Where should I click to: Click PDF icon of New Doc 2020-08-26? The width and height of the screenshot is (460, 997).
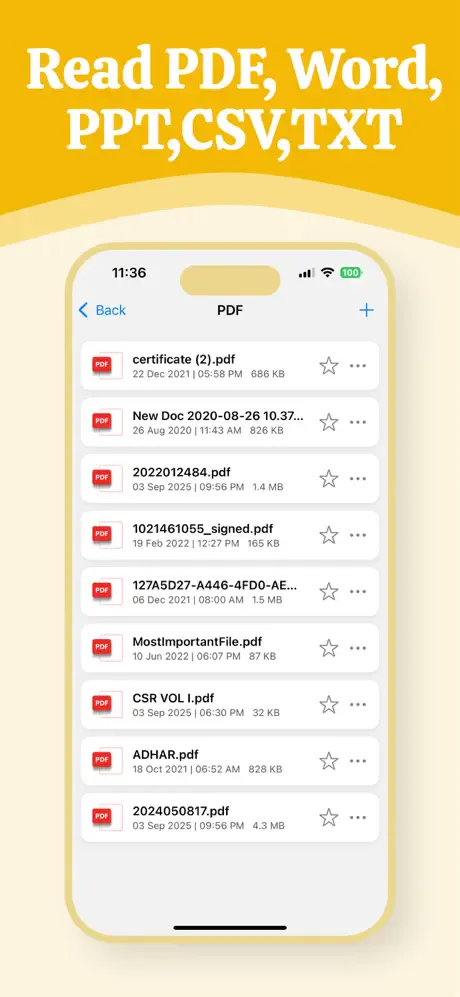tap(107, 422)
